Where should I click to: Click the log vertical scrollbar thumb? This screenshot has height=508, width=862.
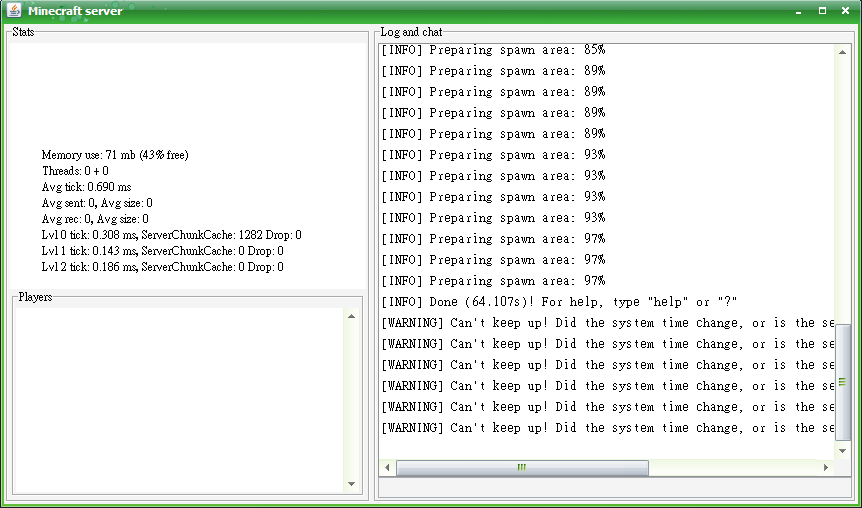842,382
